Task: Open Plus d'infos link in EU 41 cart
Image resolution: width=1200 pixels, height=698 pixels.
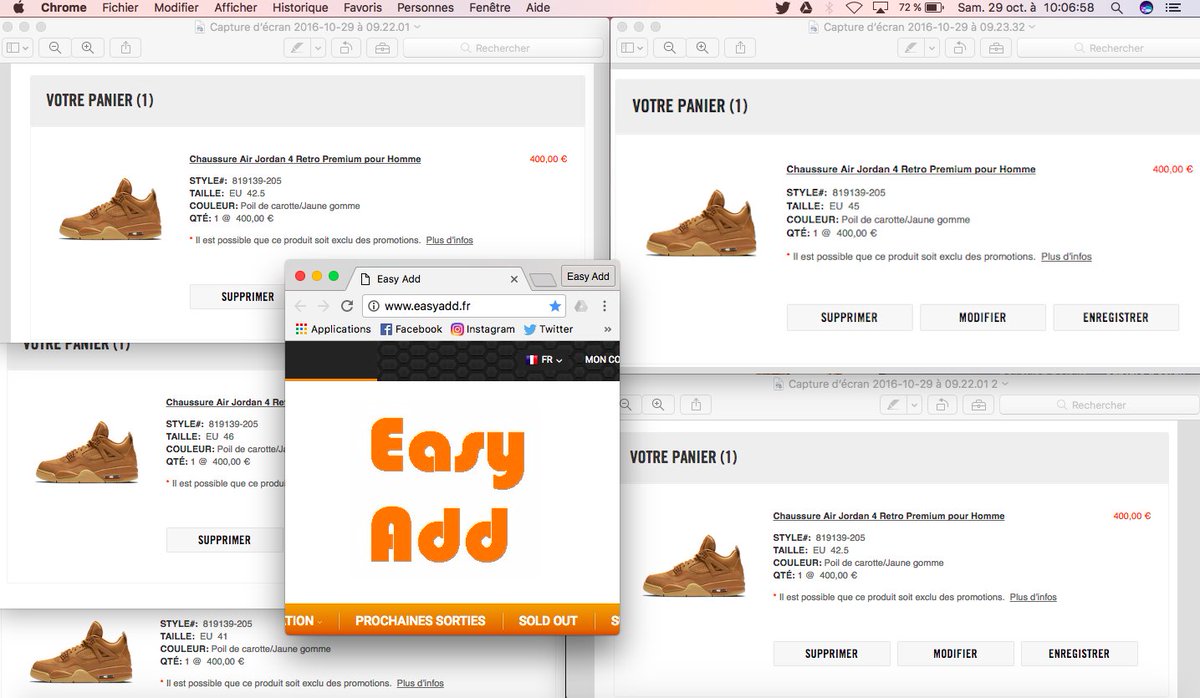Action: click(420, 684)
